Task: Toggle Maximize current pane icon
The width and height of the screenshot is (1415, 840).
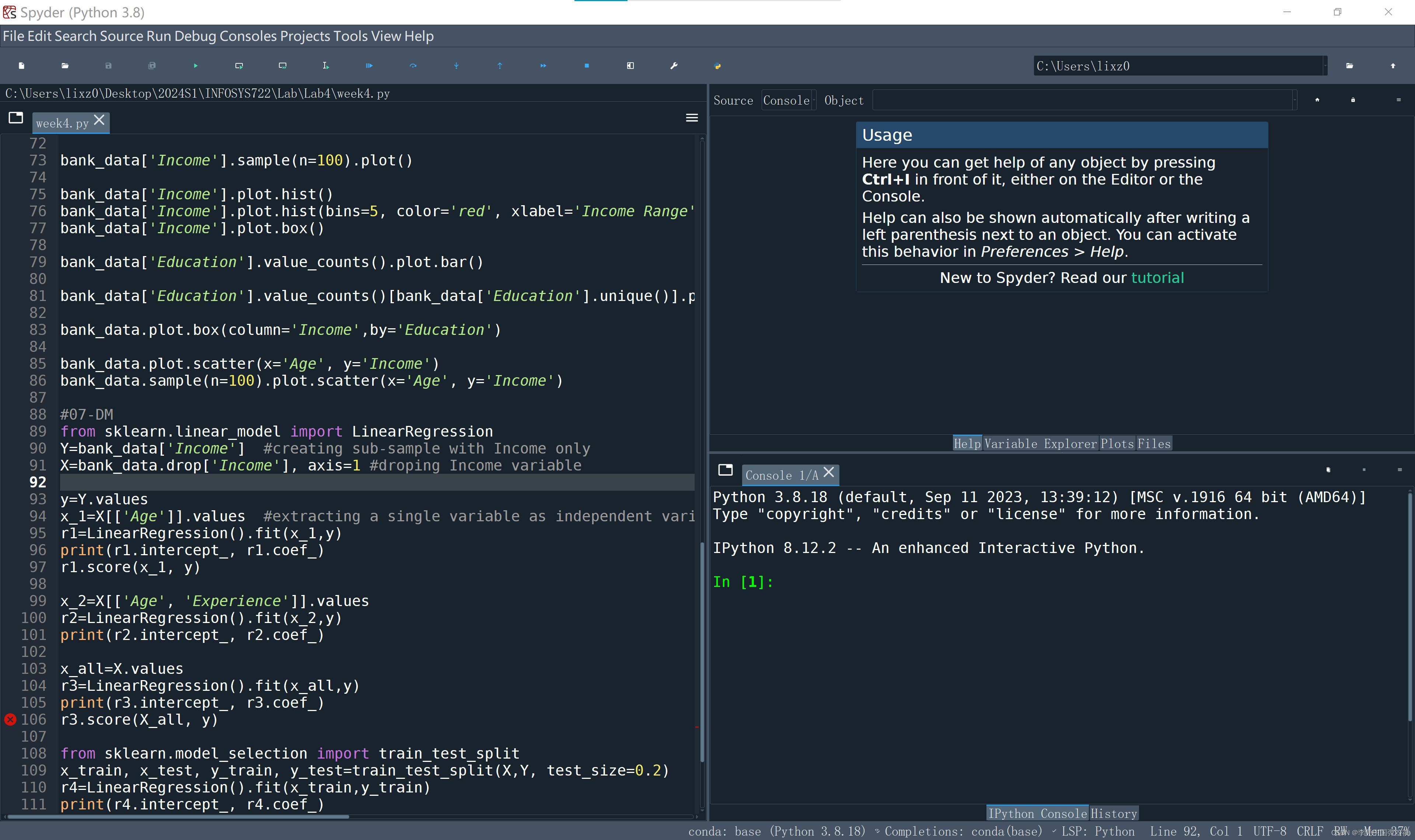Action: pyautogui.click(x=630, y=66)
